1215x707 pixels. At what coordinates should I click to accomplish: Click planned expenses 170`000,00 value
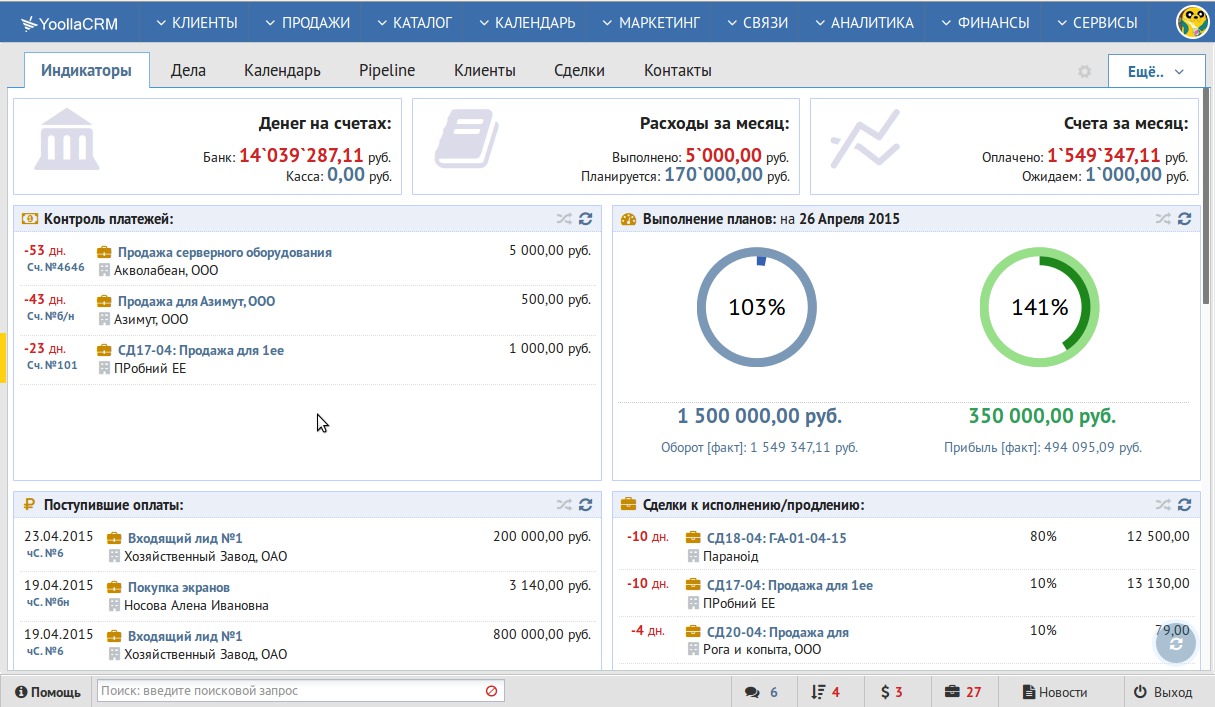click(714, 175)
